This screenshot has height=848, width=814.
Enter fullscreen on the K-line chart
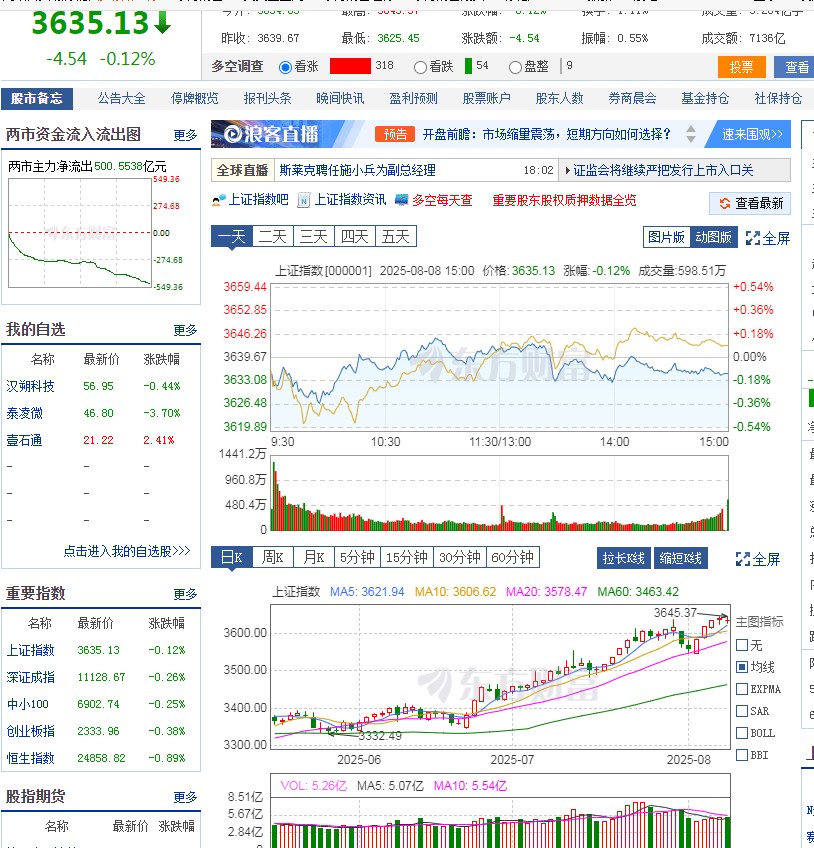756,558
